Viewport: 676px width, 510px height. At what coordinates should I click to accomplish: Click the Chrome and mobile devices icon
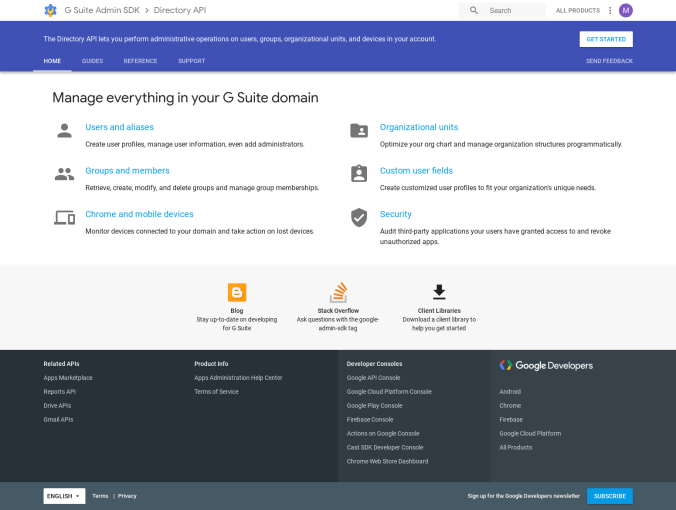pyautogui.click(x=65, y=218)
